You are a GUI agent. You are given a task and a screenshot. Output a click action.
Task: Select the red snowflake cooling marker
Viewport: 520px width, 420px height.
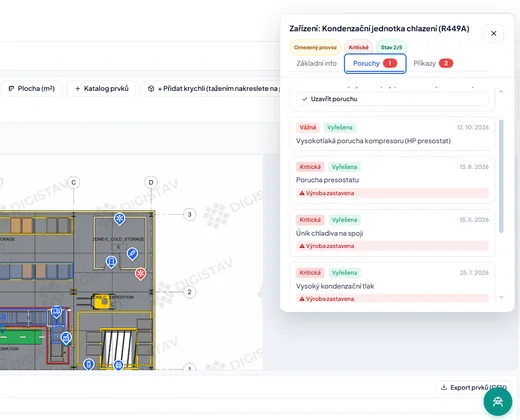tap(141, 274)
